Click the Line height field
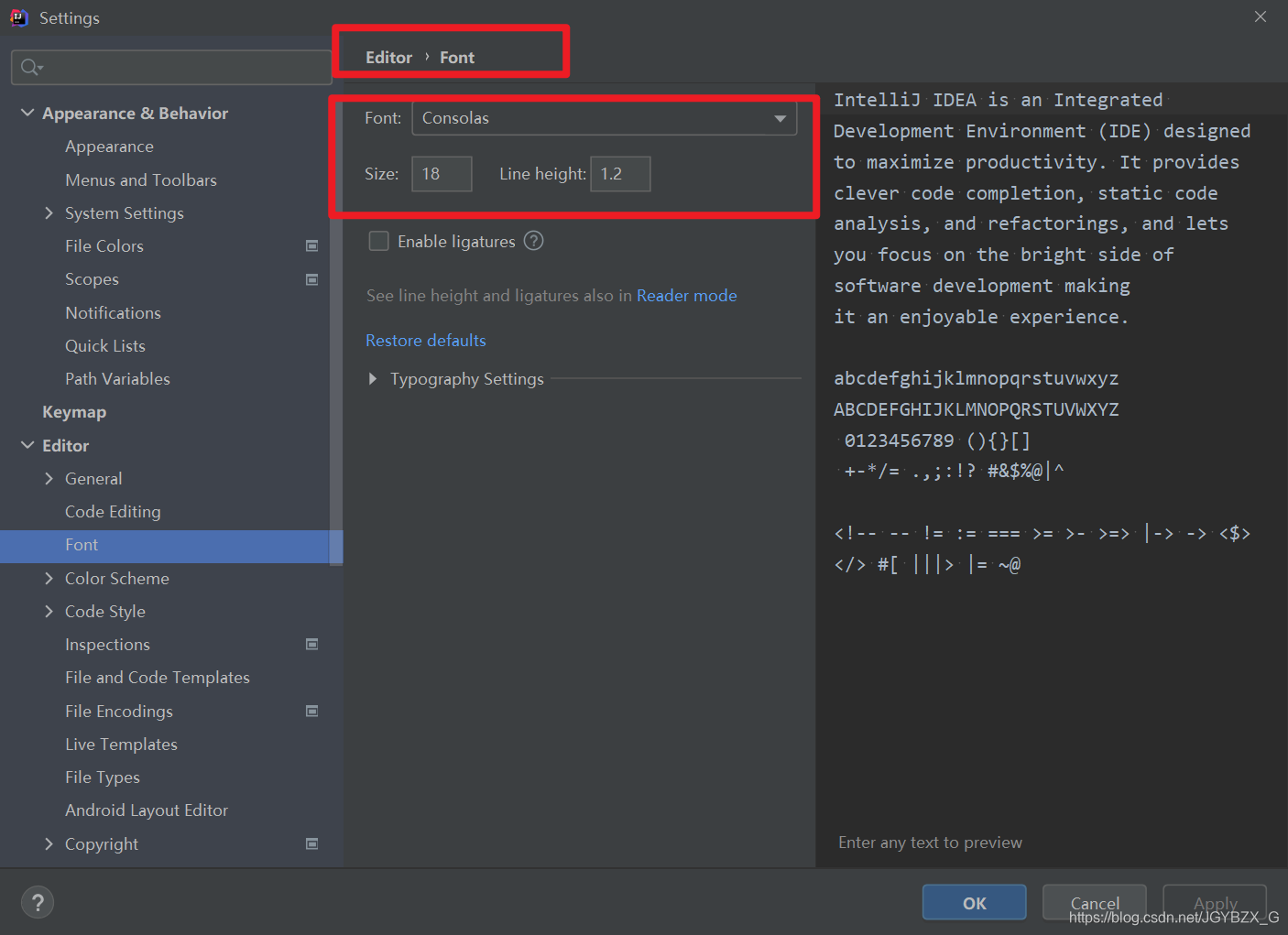1288x935 pixels. pyautogui.click(x=620, y=174)
